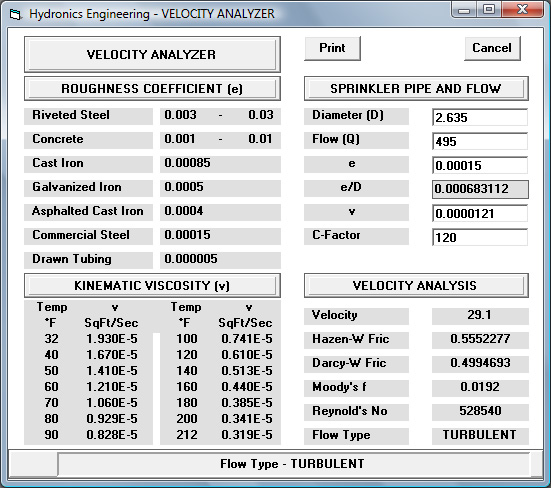Click the e/D computed value box

(x=480, y=189)
